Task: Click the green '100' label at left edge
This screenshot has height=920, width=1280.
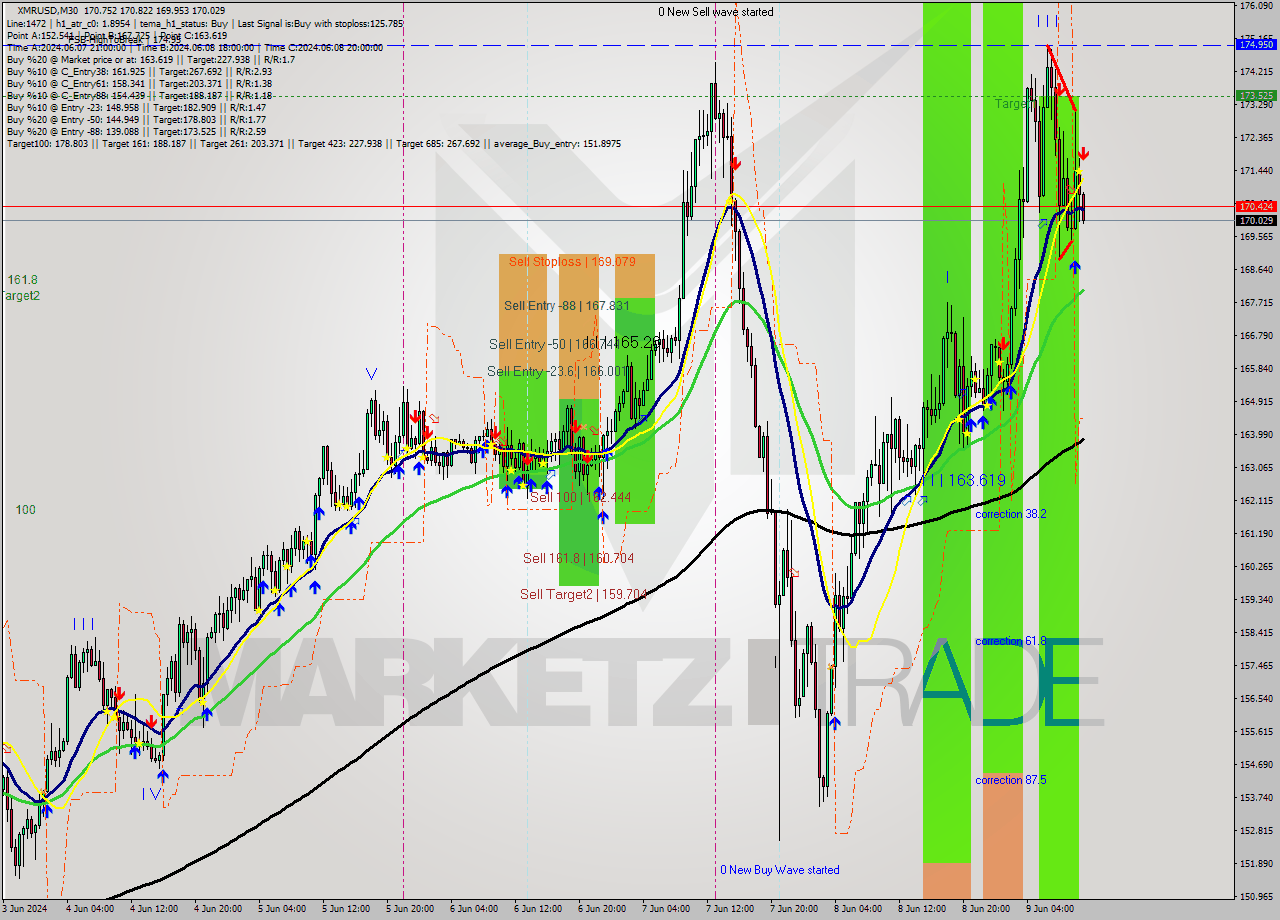Action: coord(26,510)
